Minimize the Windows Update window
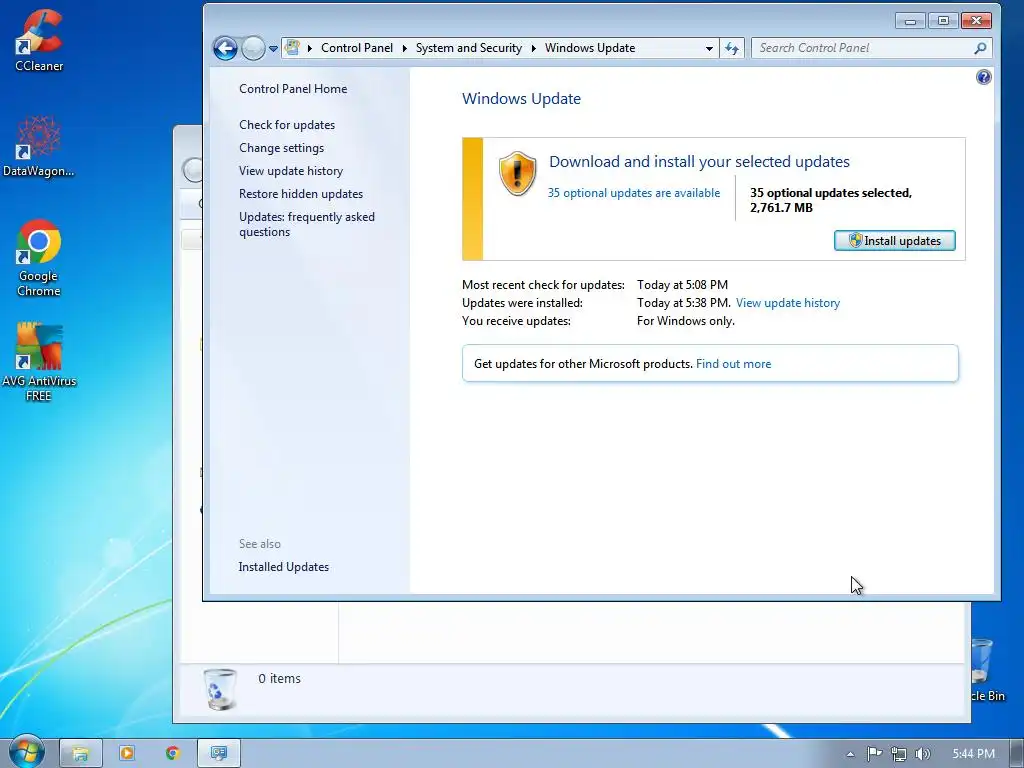Image resolution: width=1024 pixels, height=768 pixels. pyautogui.click(x=910, y=21)
